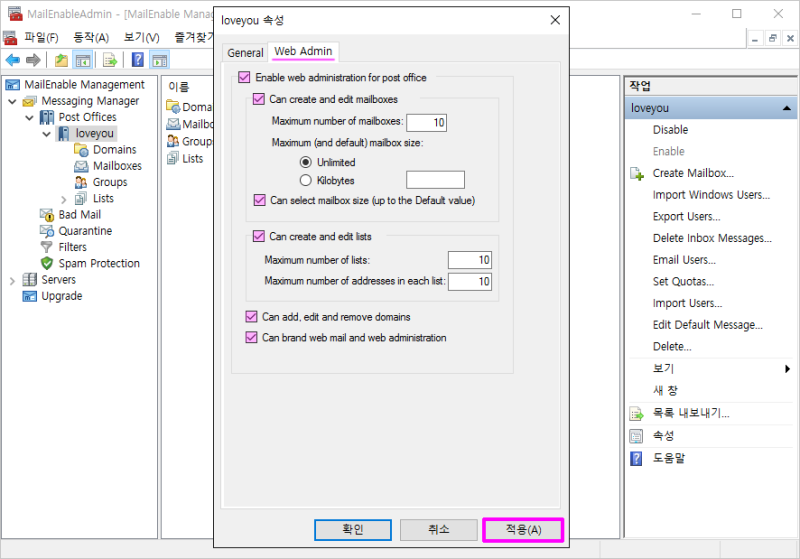Select the Kilobytes radio button
Image resolution: width=800 pixels, height=559 pixels.
click(306, 181)
